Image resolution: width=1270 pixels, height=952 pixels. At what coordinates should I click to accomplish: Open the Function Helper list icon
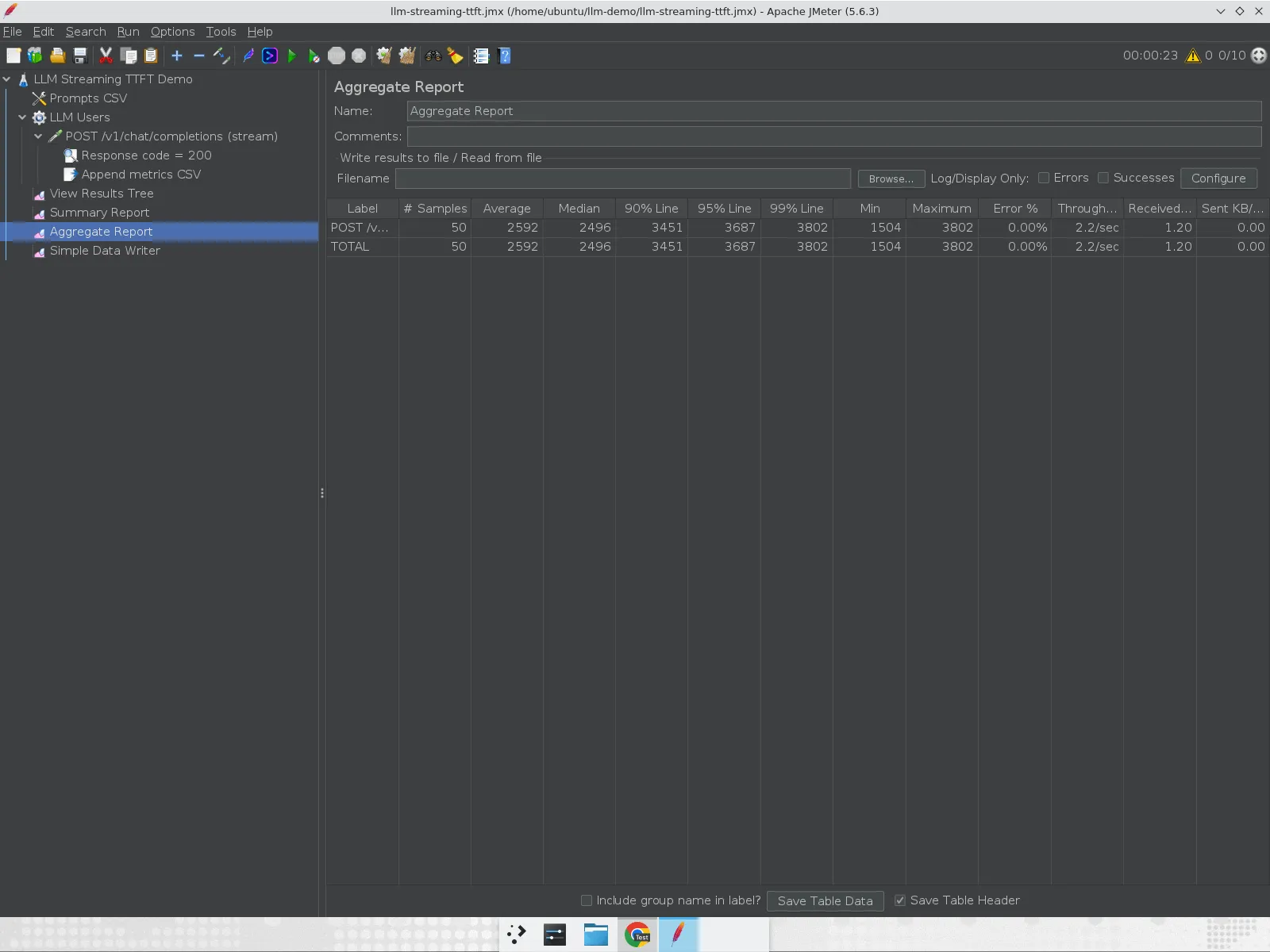coord(481,56)
